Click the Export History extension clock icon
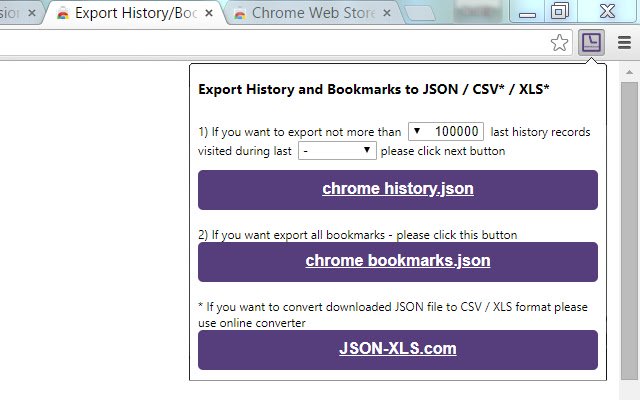 tap(591, 42)
